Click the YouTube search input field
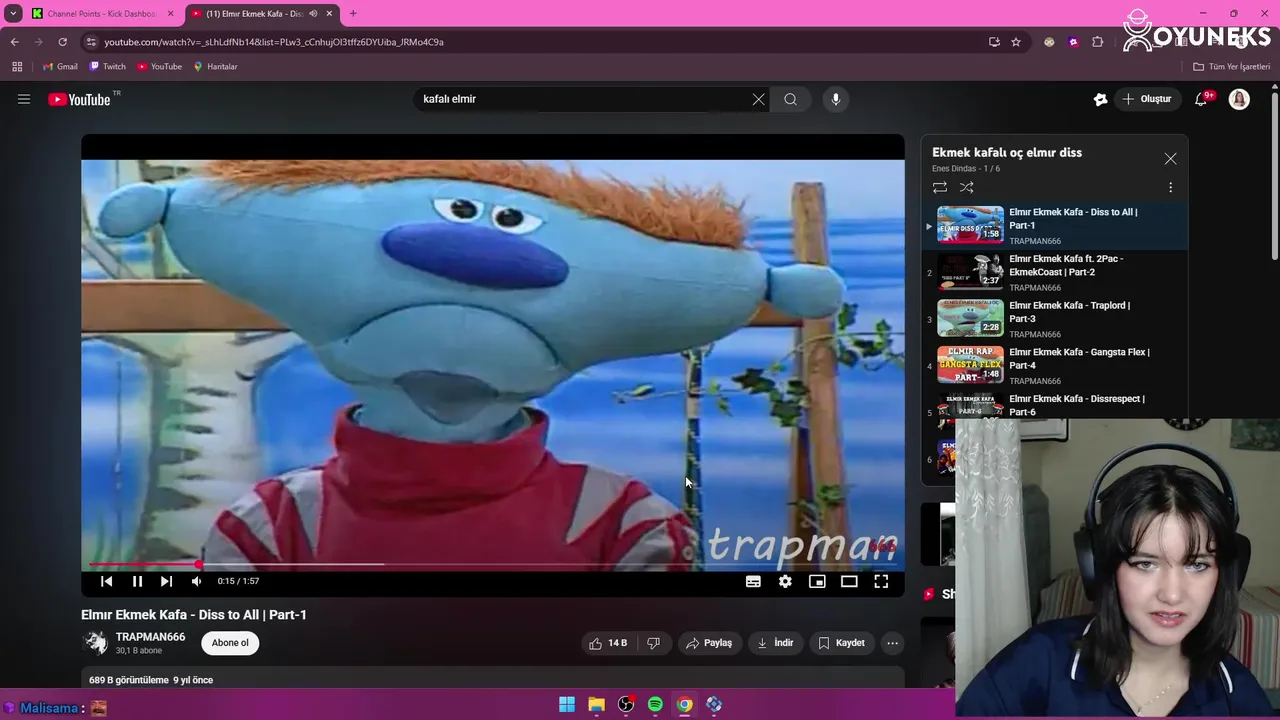 pos(582,99)
